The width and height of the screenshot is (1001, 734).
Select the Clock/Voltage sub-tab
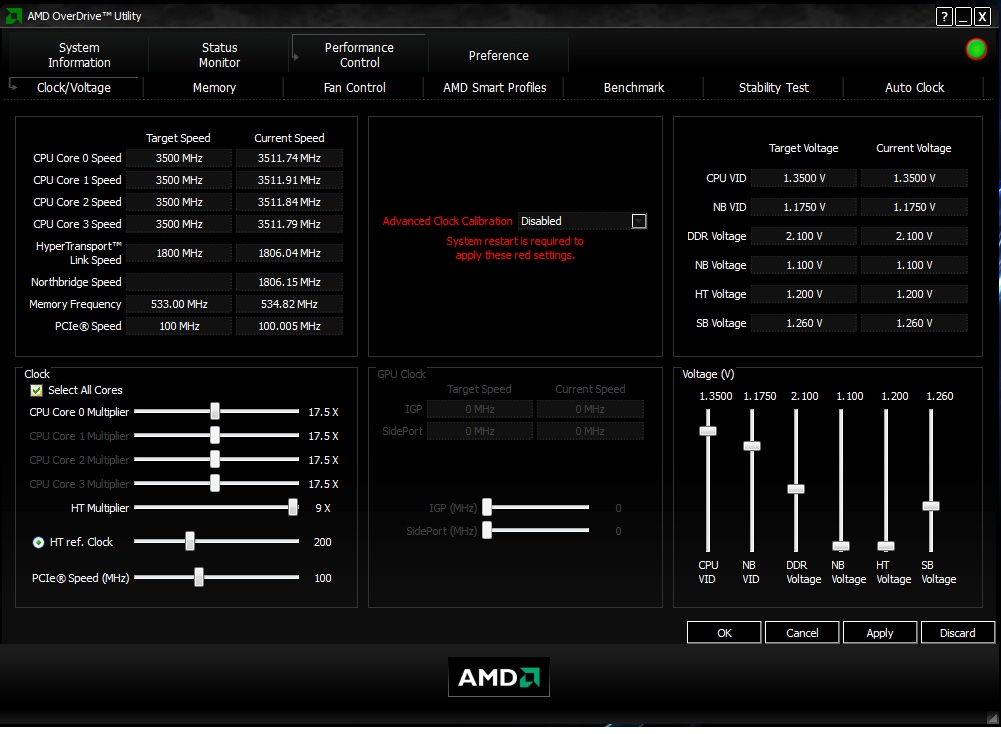(74, 87)
